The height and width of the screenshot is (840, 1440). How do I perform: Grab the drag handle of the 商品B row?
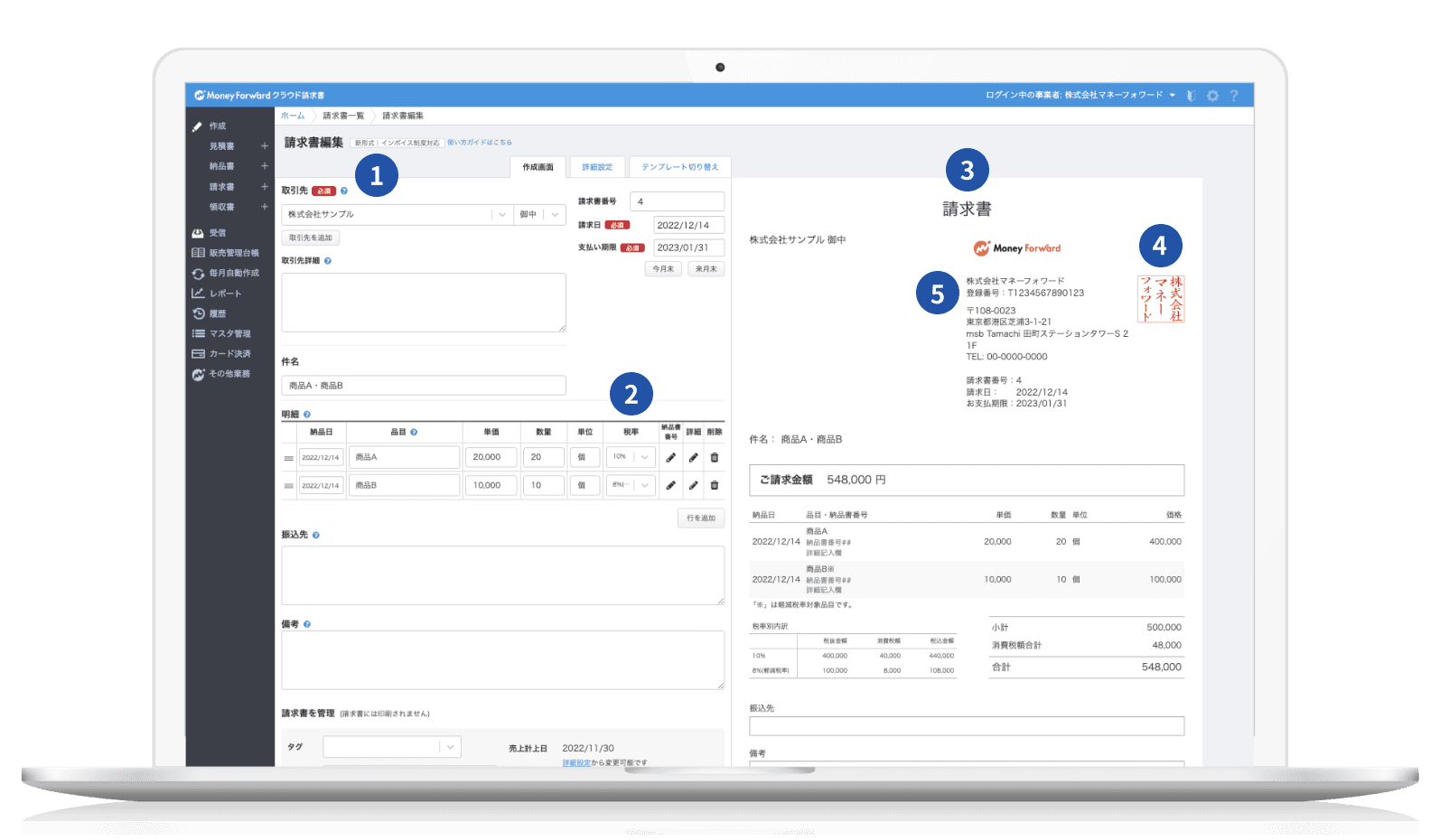click(288, 486)
